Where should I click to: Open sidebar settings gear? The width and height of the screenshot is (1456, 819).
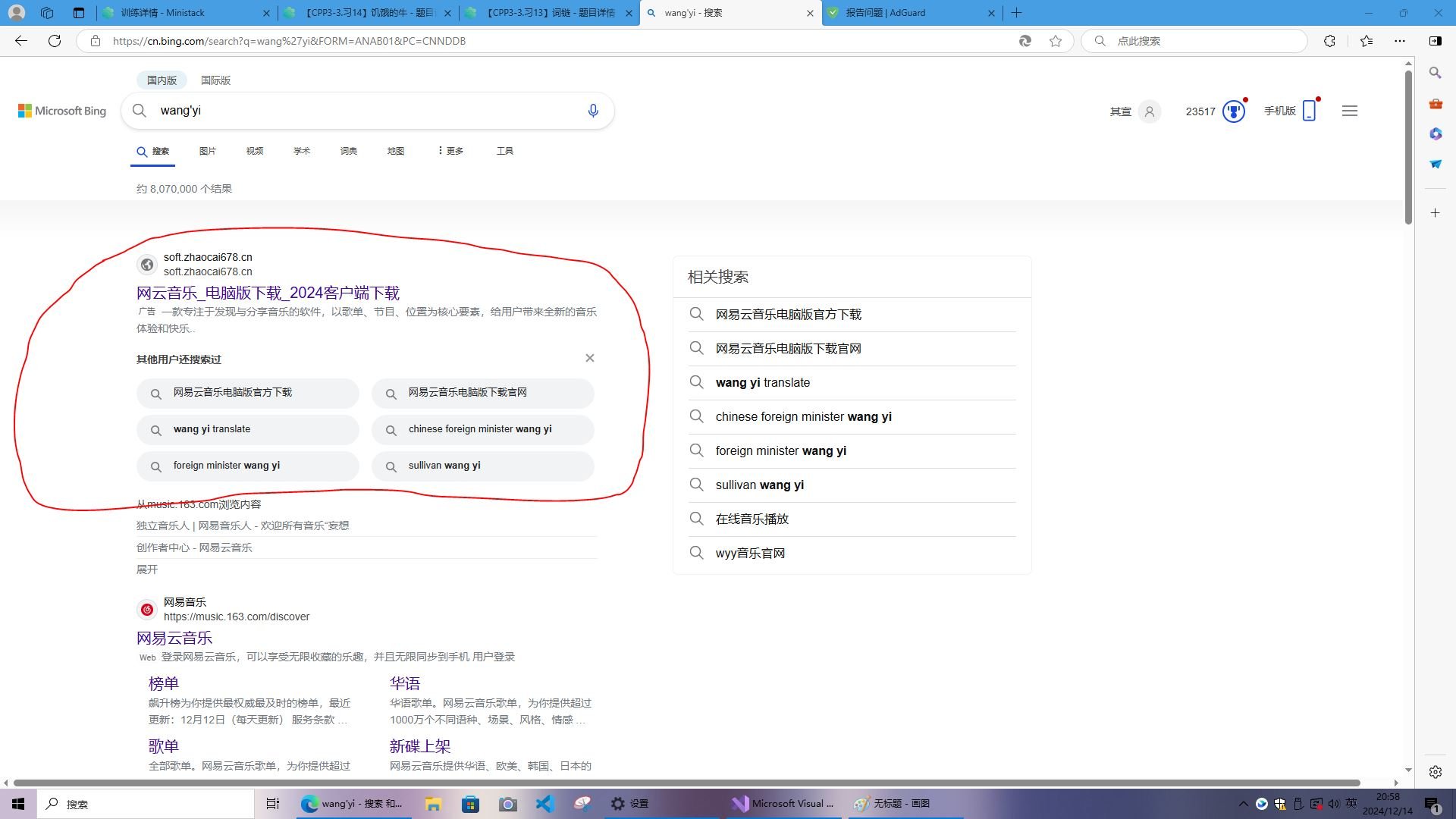[1436, 772]
